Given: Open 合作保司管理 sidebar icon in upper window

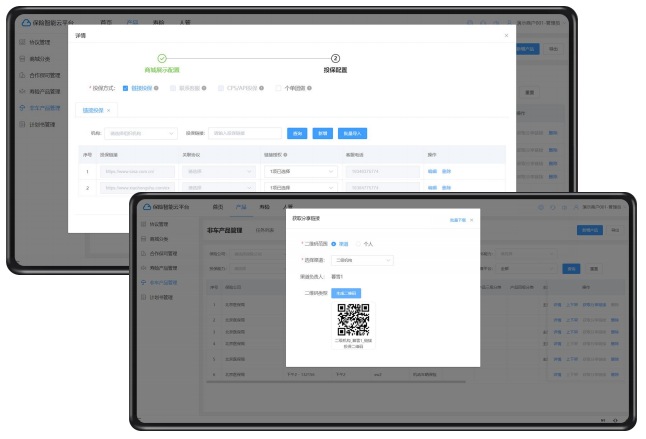Looking at the screenshot, I should pos(22,75).
